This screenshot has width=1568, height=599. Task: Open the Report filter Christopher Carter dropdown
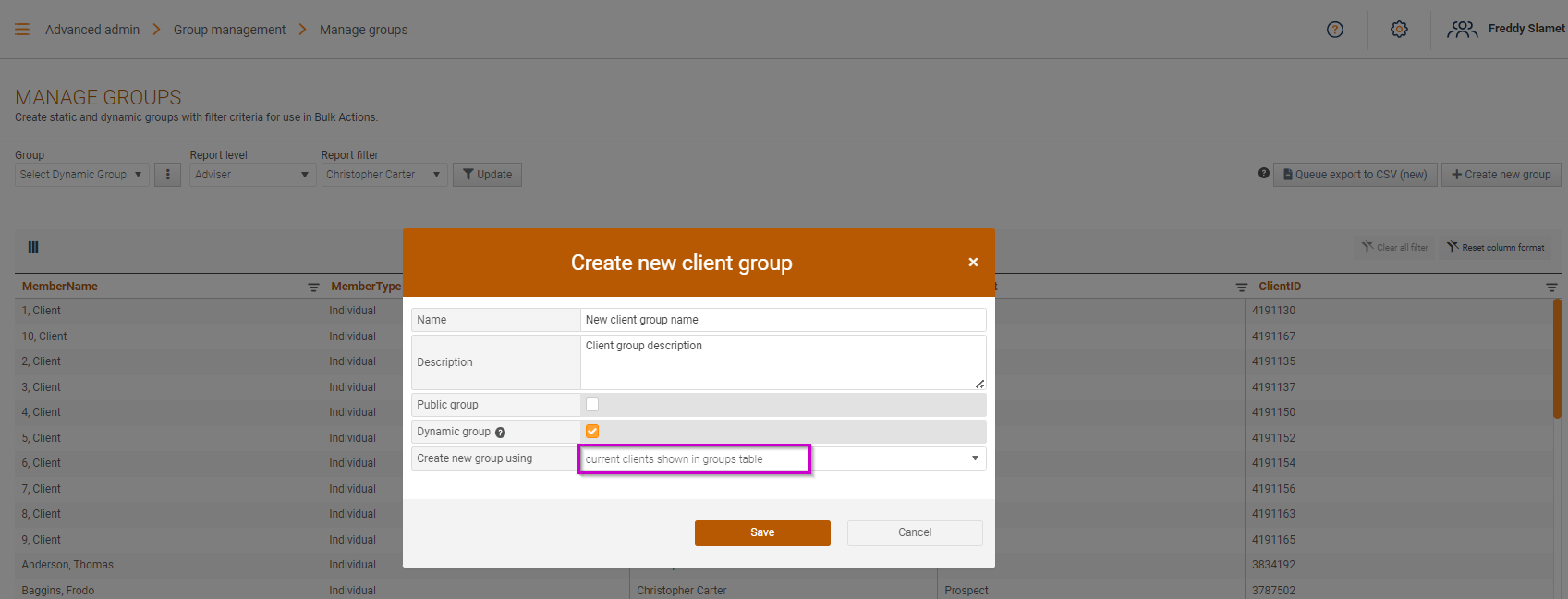(384, 175)
